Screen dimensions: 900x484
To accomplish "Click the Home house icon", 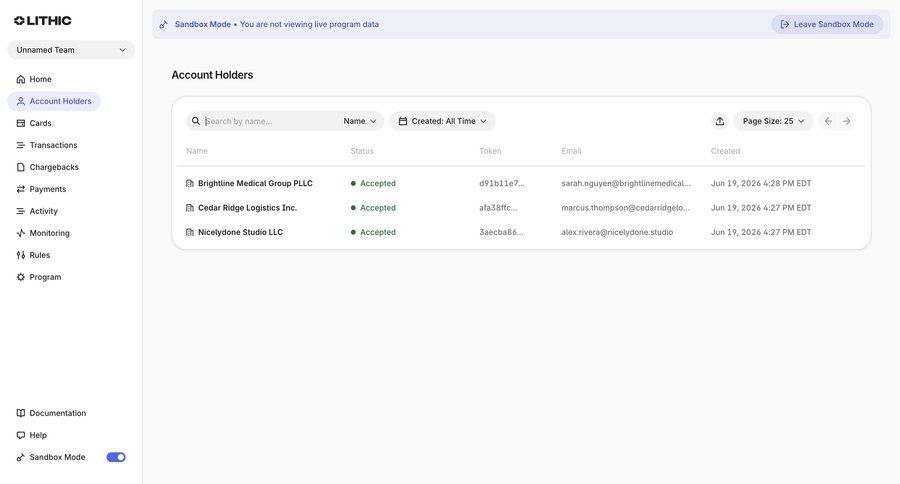I will pos(21,79).
